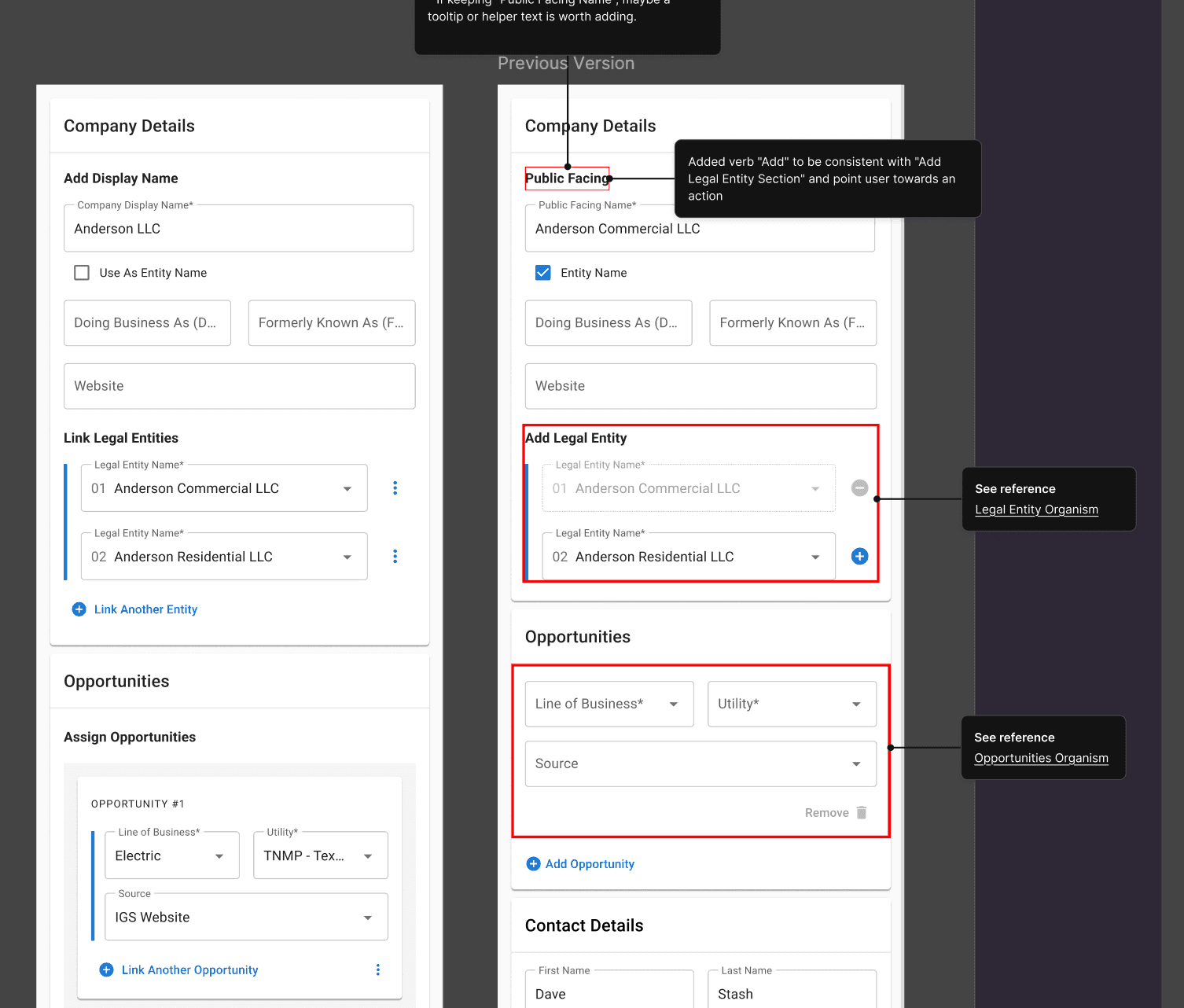This screenshot has height=1008, width=1184.
Task: Open Legal Entity Organism reference link
Action: [x=1037, y=510]
